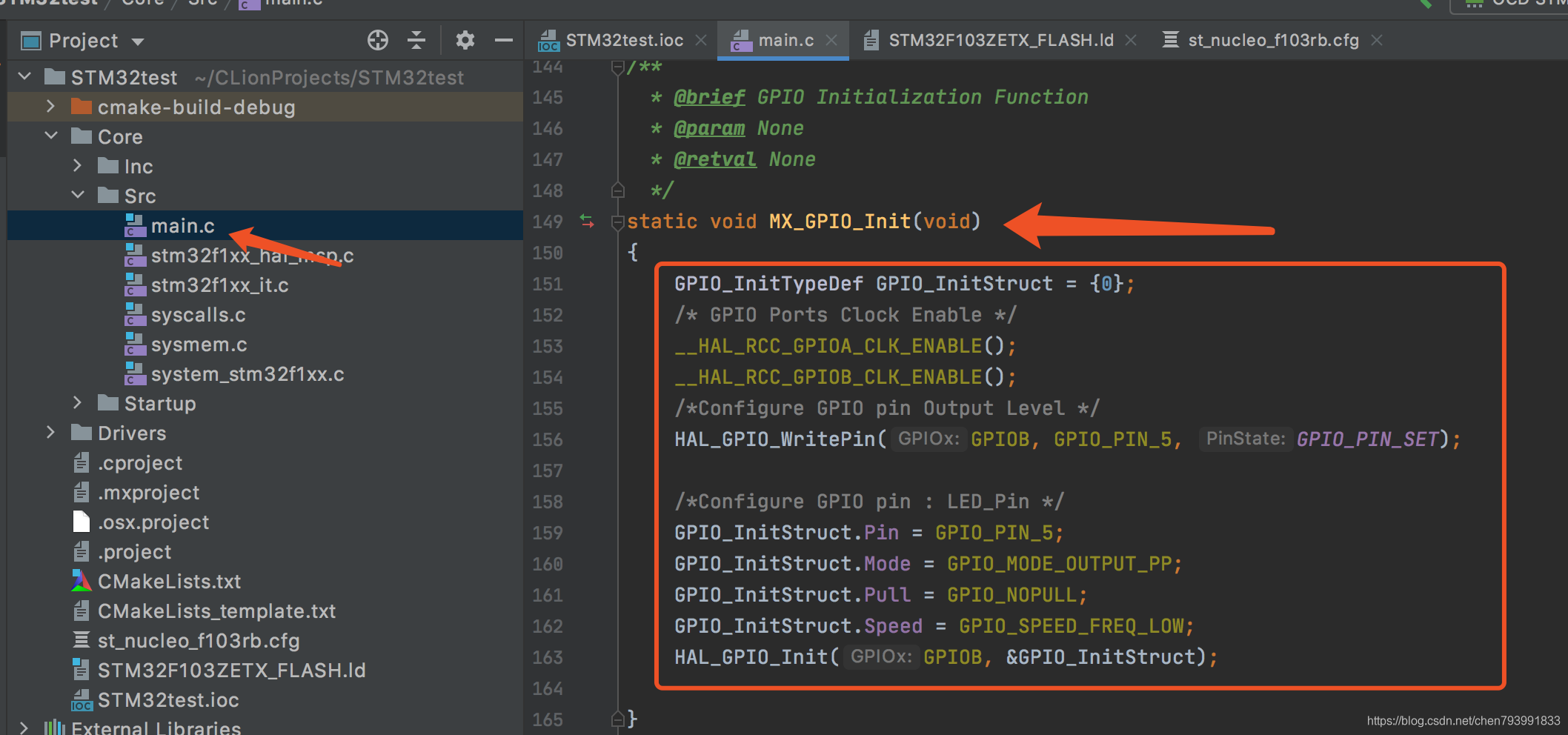Fold the doc comment at line 144
1568x735 pixels.
click(617, 67)
